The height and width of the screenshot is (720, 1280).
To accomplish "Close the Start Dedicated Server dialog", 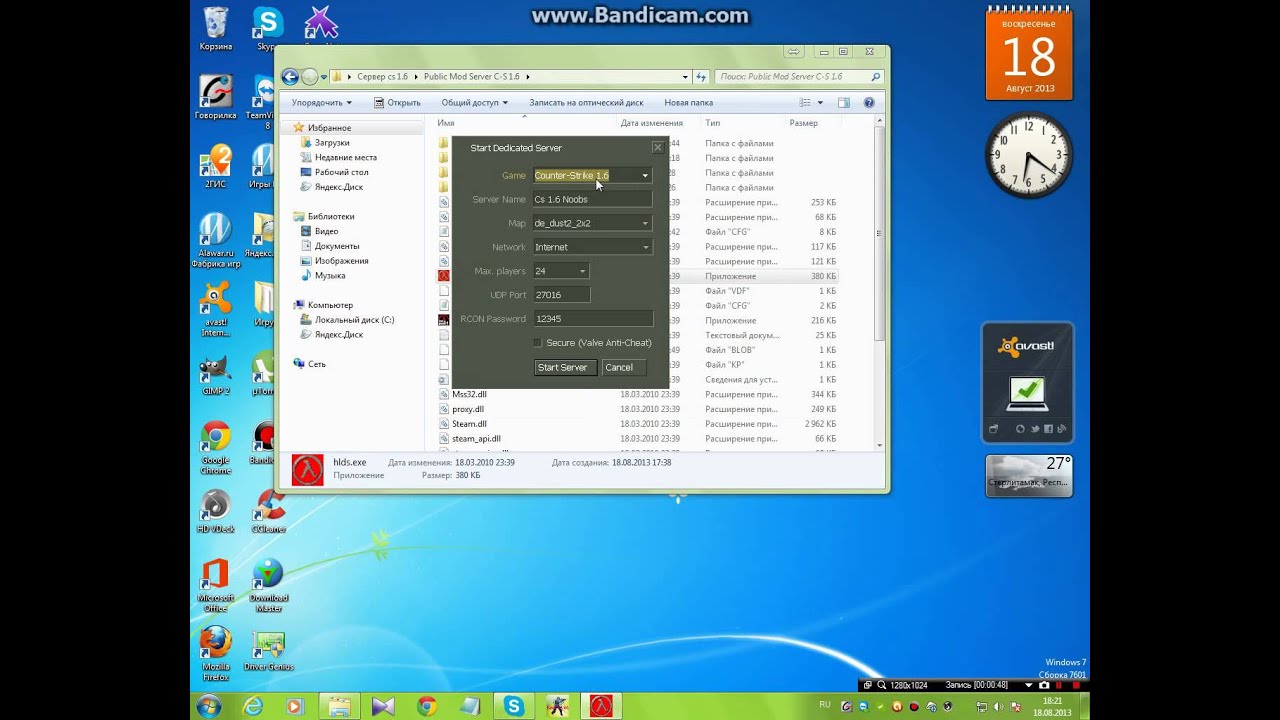I will [657, 147].
